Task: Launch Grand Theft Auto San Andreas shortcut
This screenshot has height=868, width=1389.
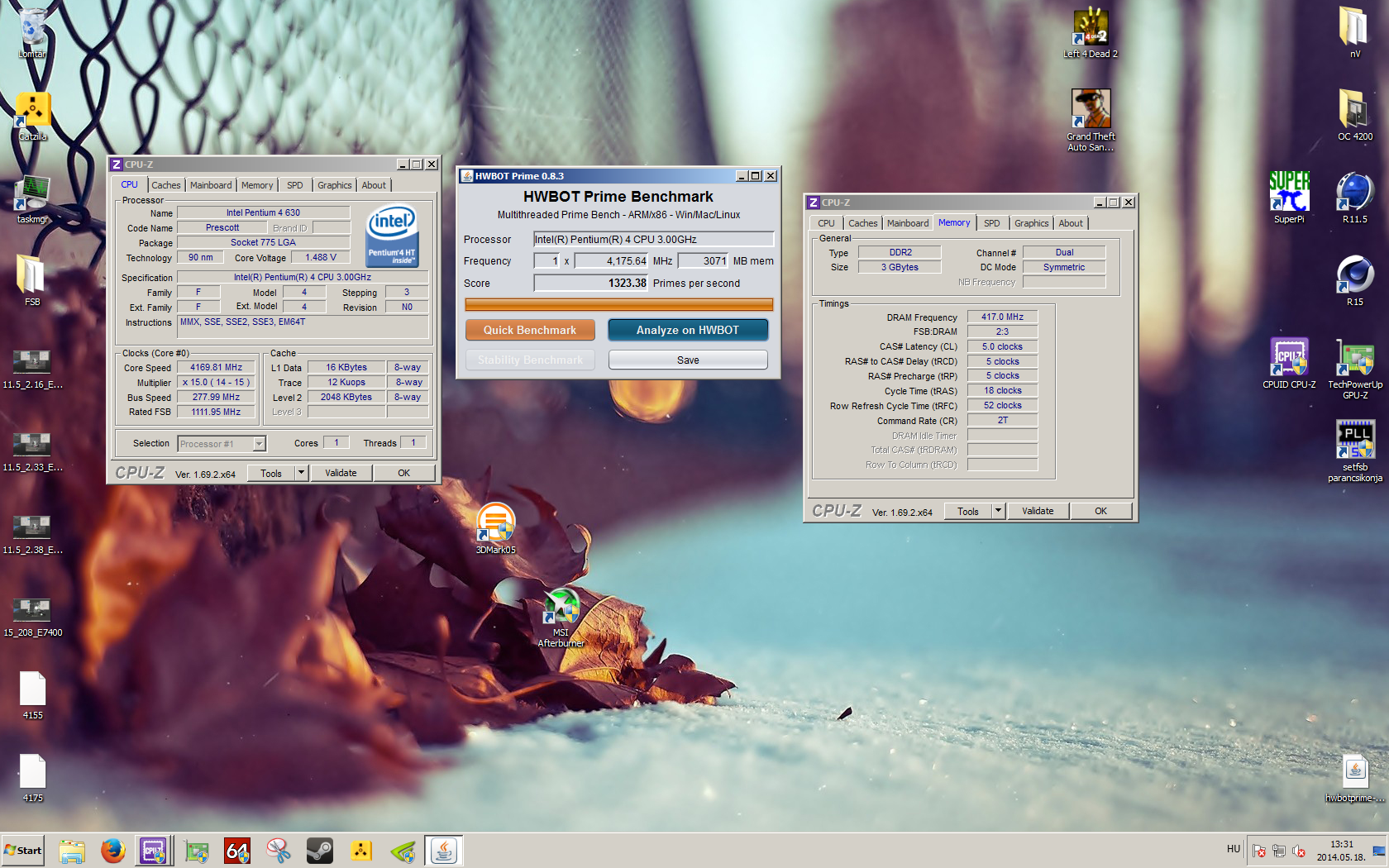Action: point(1091,120)
